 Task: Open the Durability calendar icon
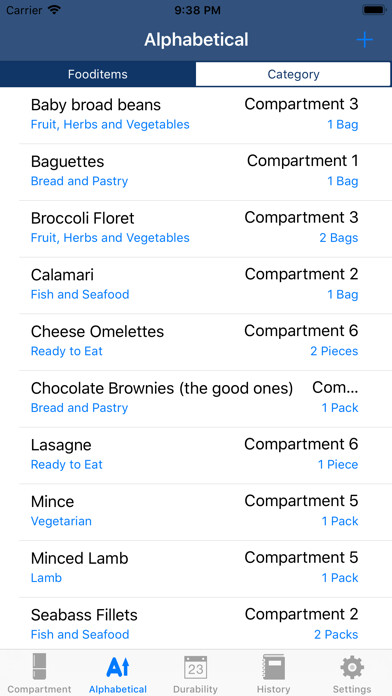pyautogui.click(x=195, y=667)
